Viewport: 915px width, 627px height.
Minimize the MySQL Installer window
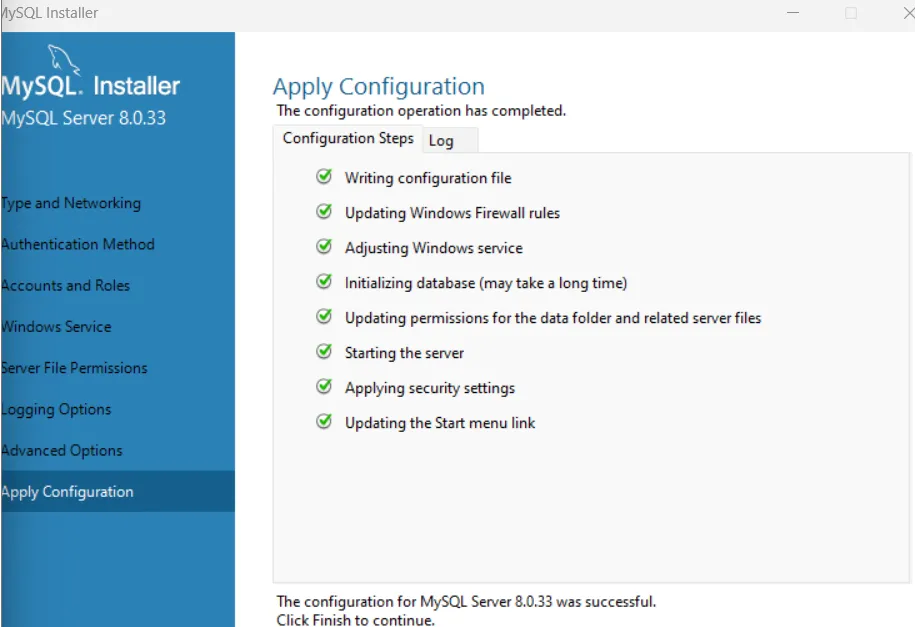(792, 13)
